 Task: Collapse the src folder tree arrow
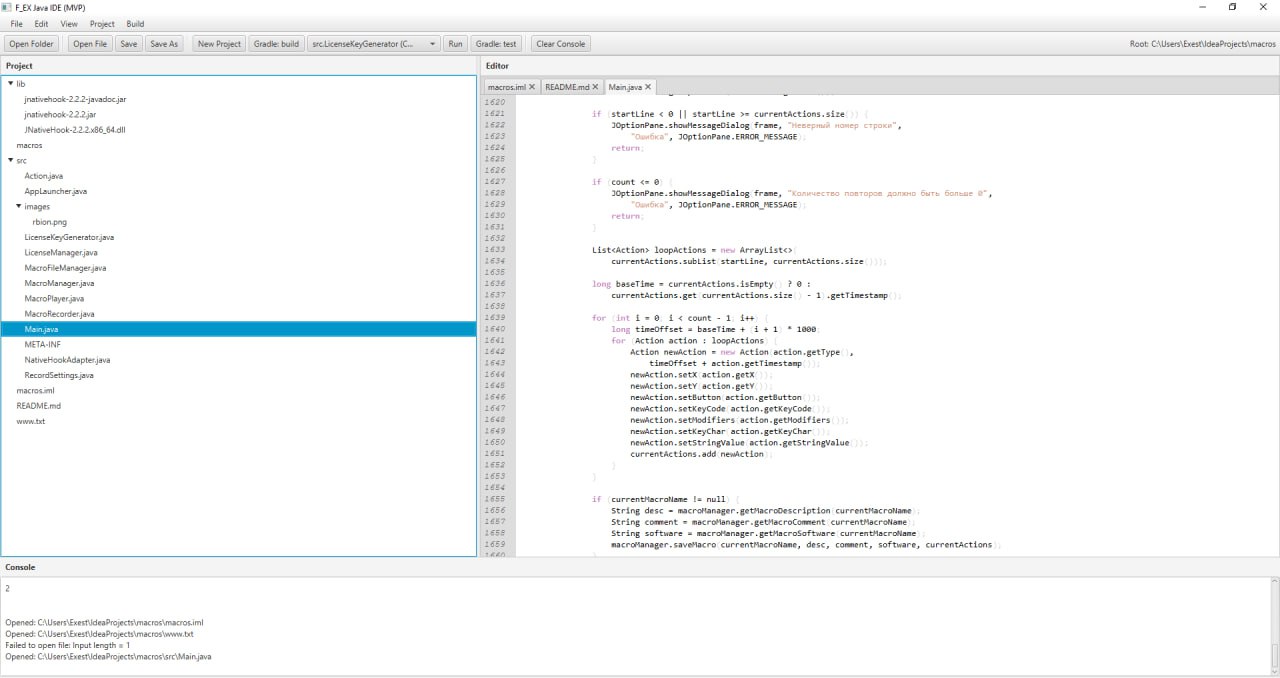(10, 160)
